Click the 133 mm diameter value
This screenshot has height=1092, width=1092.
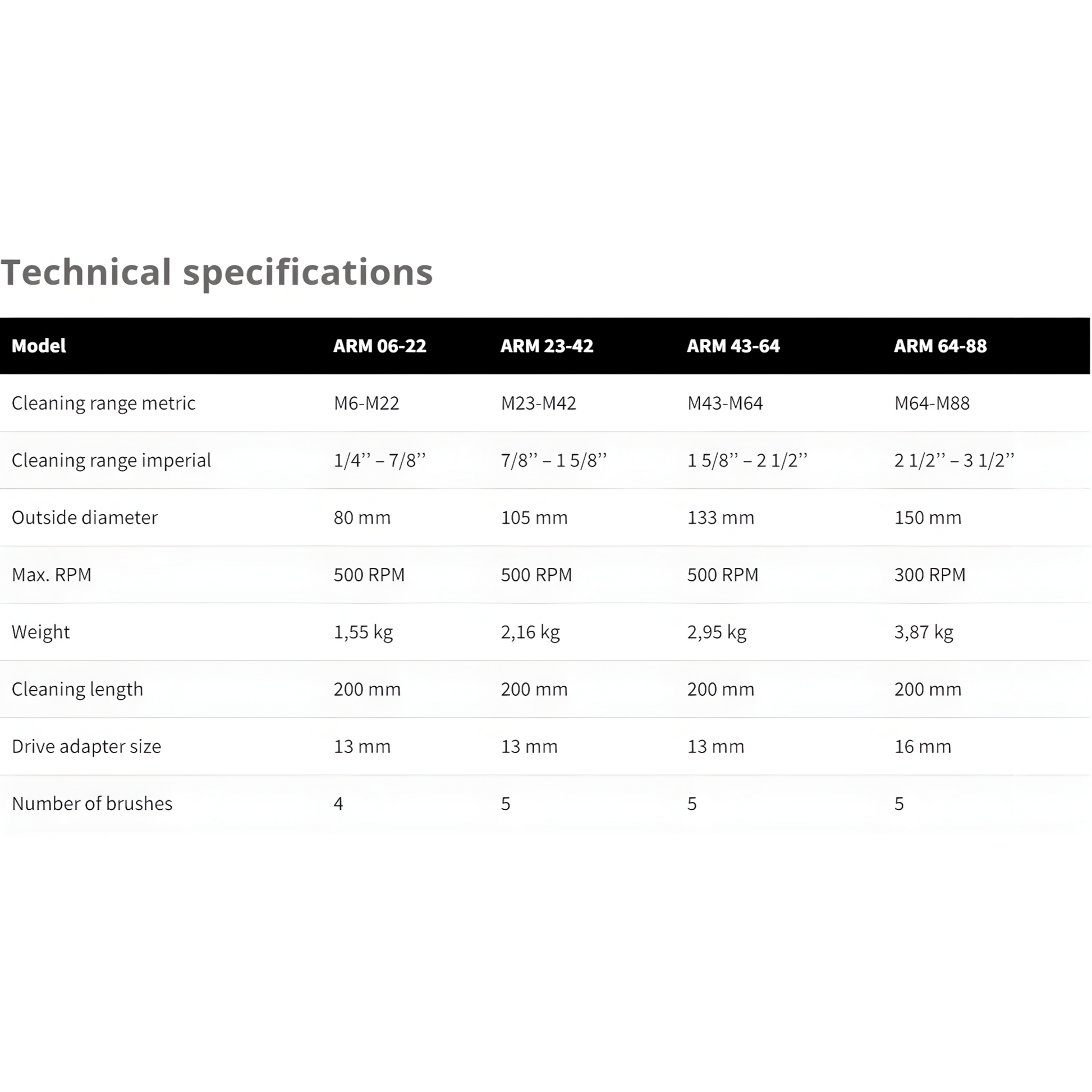pyautogui.click(x=721, y=518)
